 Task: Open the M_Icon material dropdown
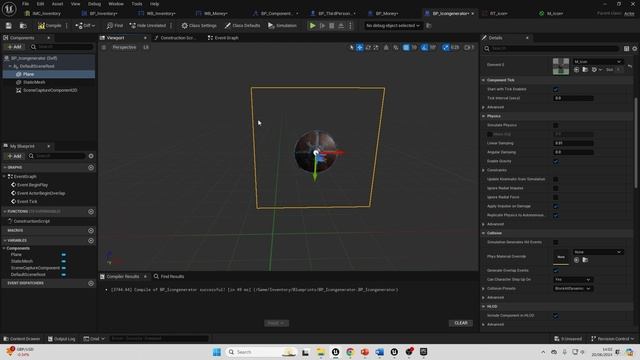[x=598, y=62]
